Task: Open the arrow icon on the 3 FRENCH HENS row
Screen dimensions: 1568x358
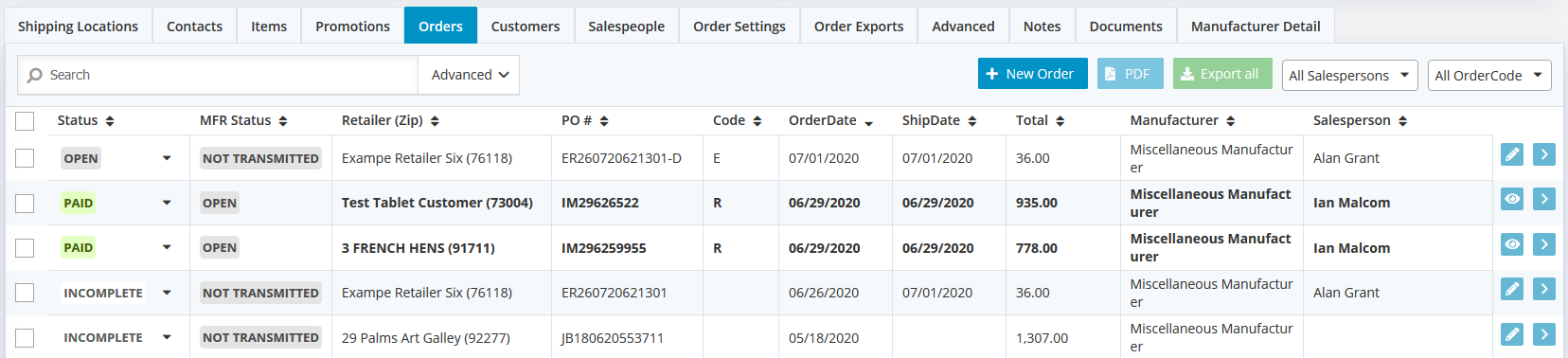Action: pos(1544,244)
